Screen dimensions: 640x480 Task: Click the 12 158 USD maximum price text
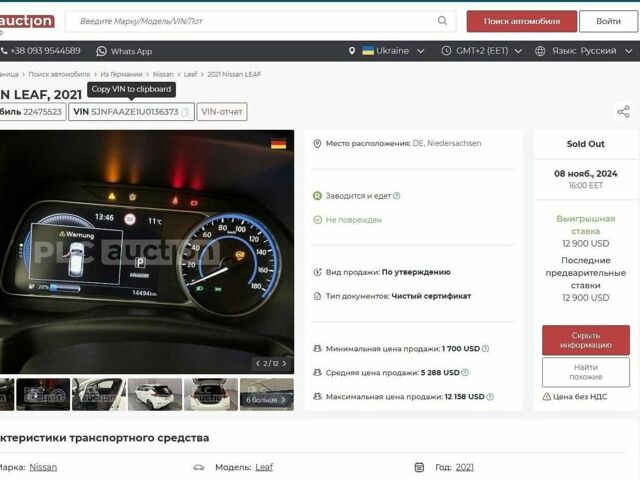[x=464, y=397]
